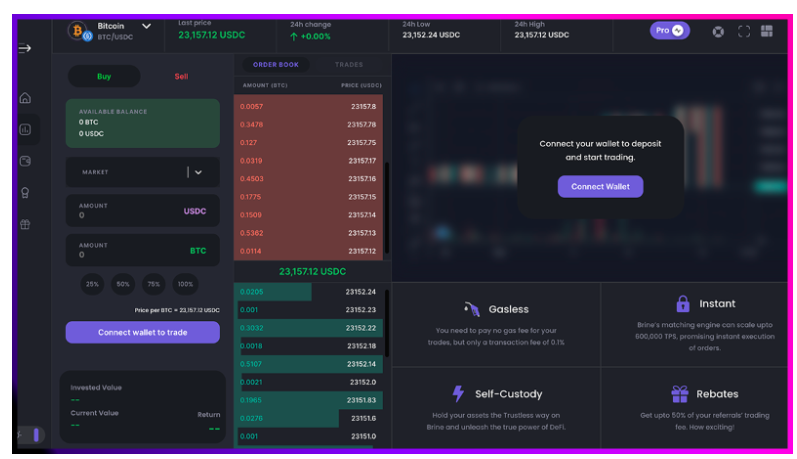Expand the sidebar with the arrow icon
Screen dimensions: 797x459
24,48
